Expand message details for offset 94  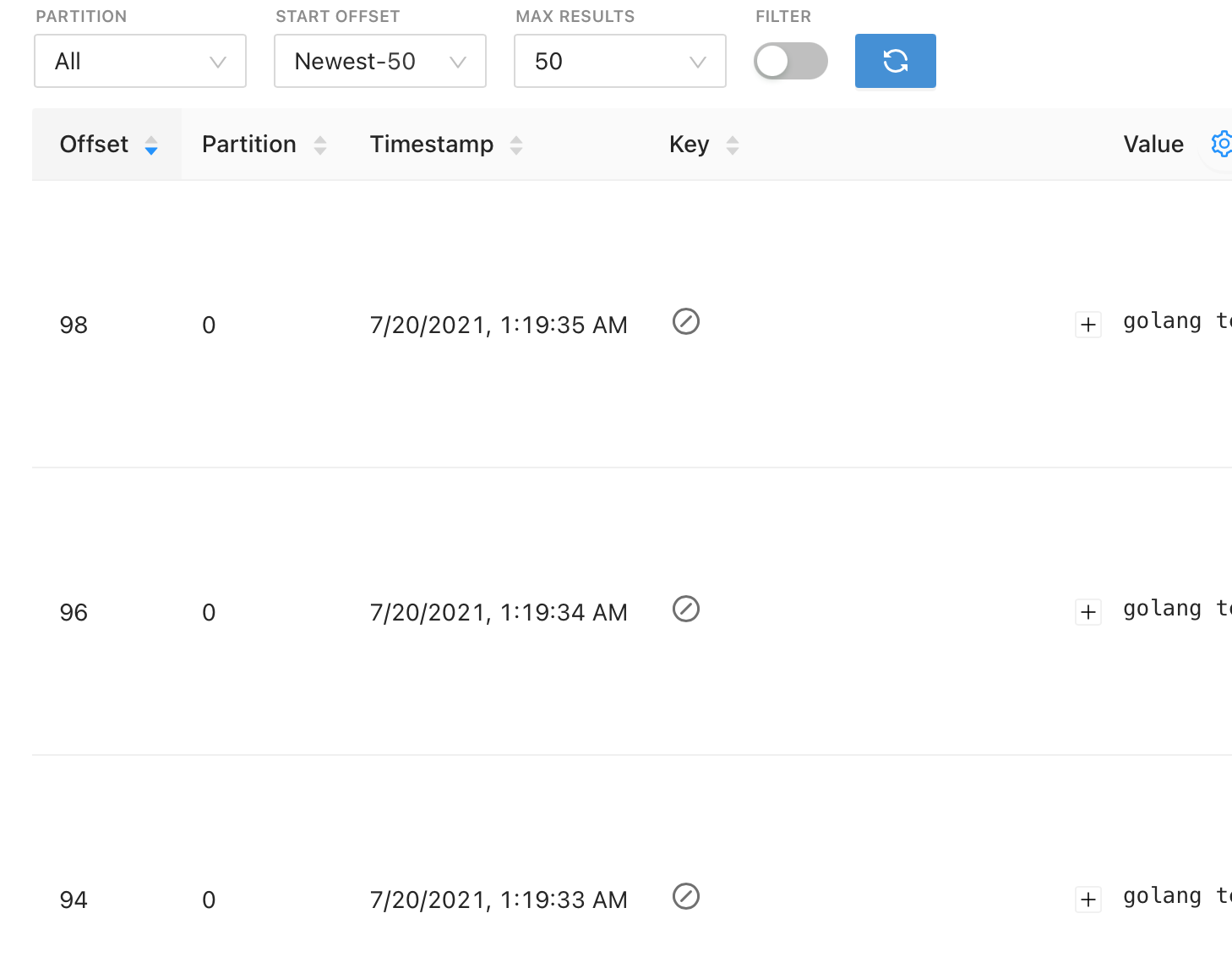1088,899
